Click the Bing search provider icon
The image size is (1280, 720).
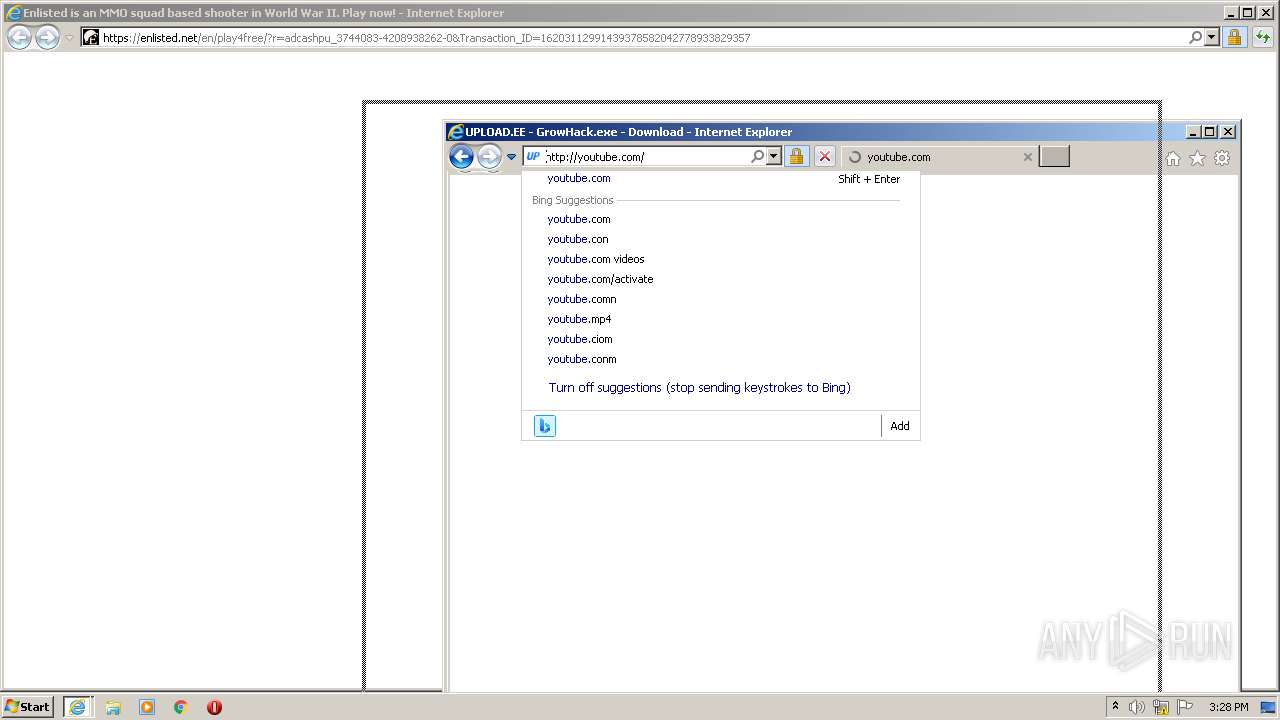[544, 426]
